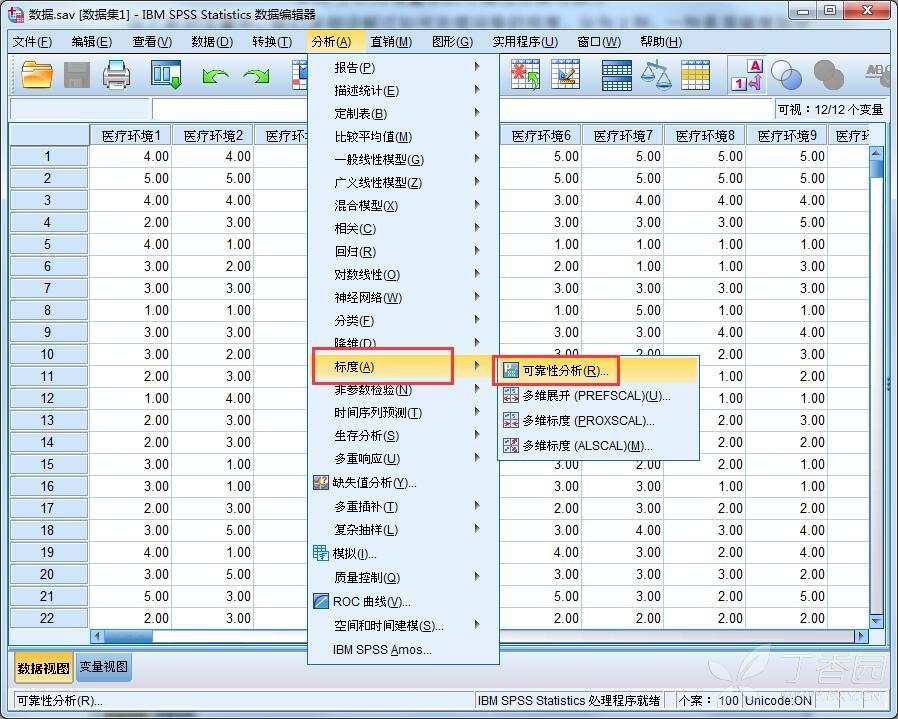Viewport: 898px width, 719px height.
Task: Expand the 分类(F) submenu
Action: tap(404, 320)
